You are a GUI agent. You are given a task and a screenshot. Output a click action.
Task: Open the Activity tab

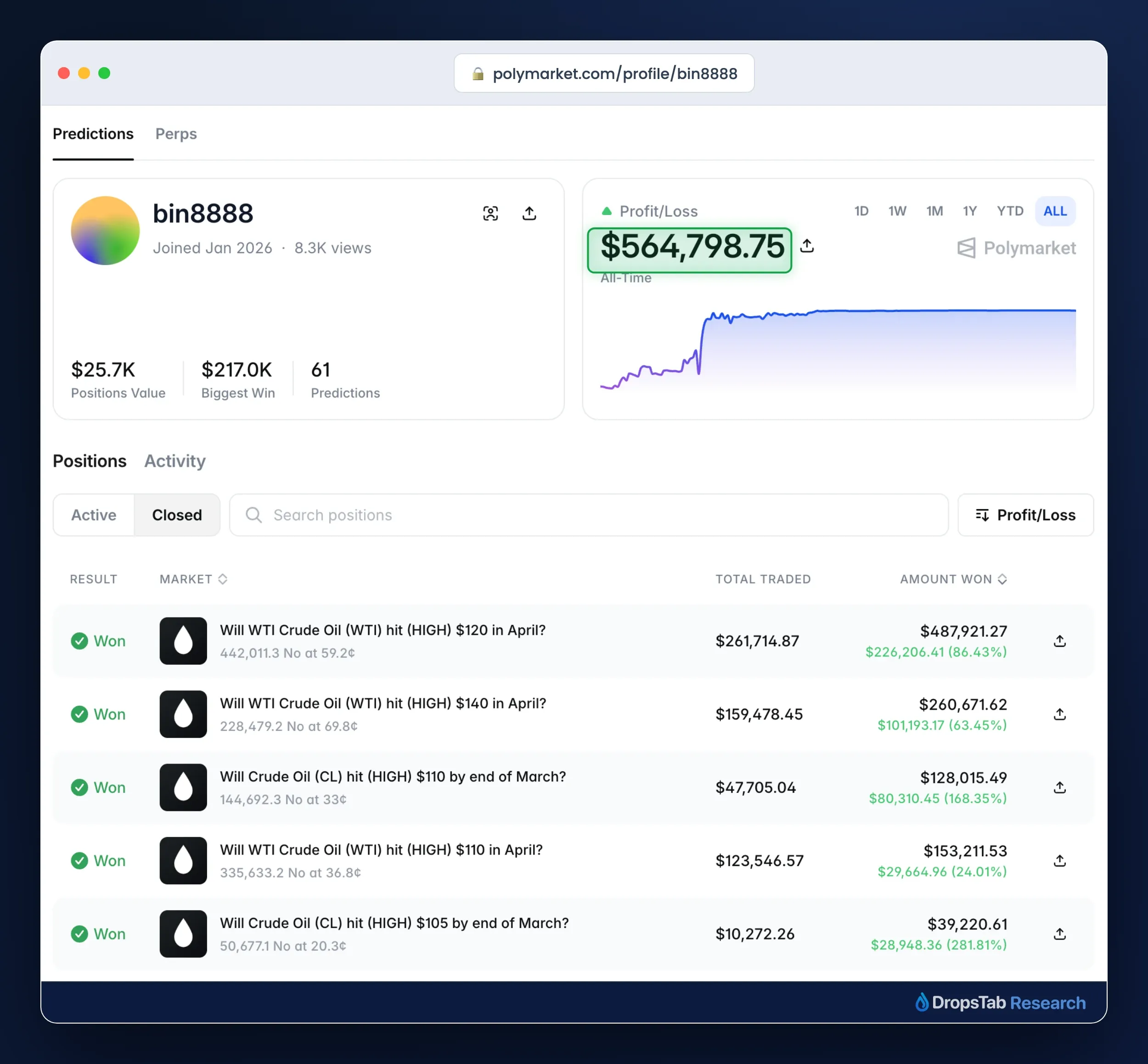point(175,461)
